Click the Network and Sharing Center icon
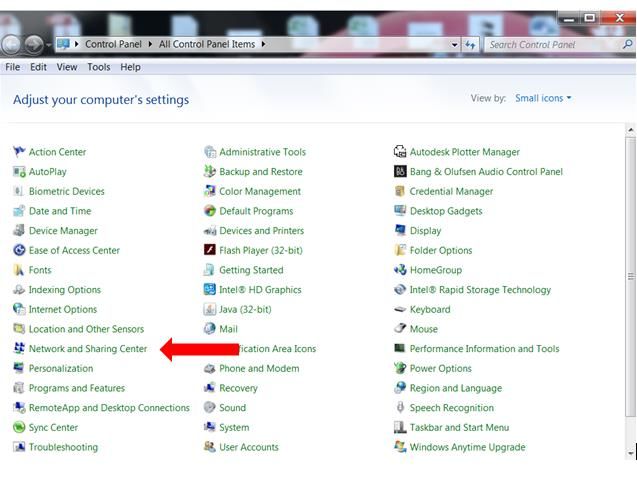The width and height of the screenshot is (637, 481). [19, 348]
